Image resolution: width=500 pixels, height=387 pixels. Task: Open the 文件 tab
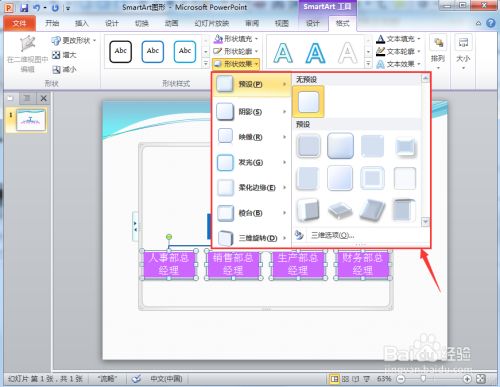(x=19, y=23)
